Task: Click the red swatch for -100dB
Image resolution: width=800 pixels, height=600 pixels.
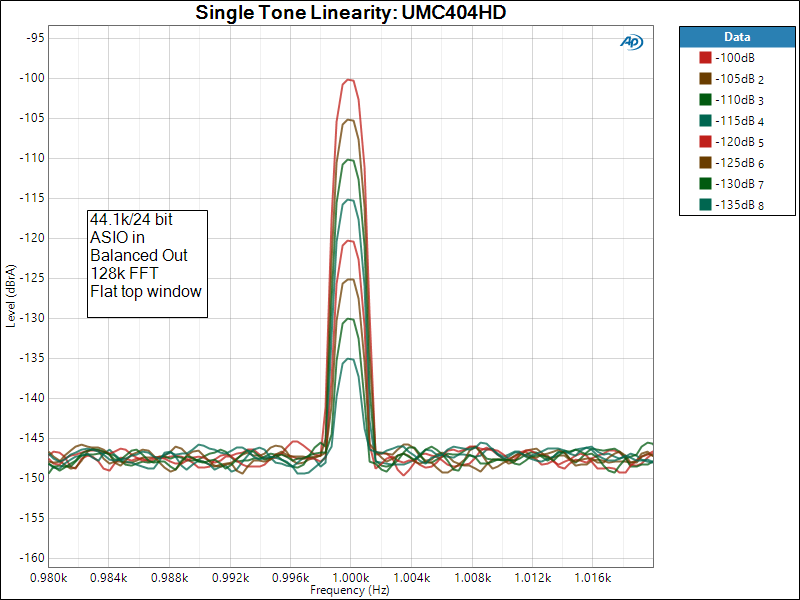Action: pyautogui.click(x=705, y=58)
